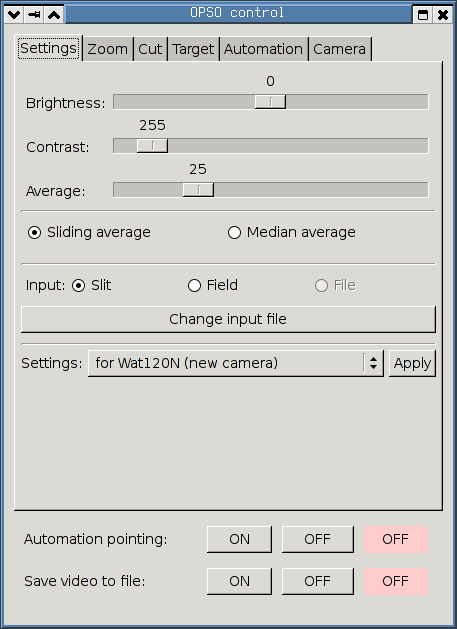
Task: Open window menu down-arrow in title bar
Action: 14,15
